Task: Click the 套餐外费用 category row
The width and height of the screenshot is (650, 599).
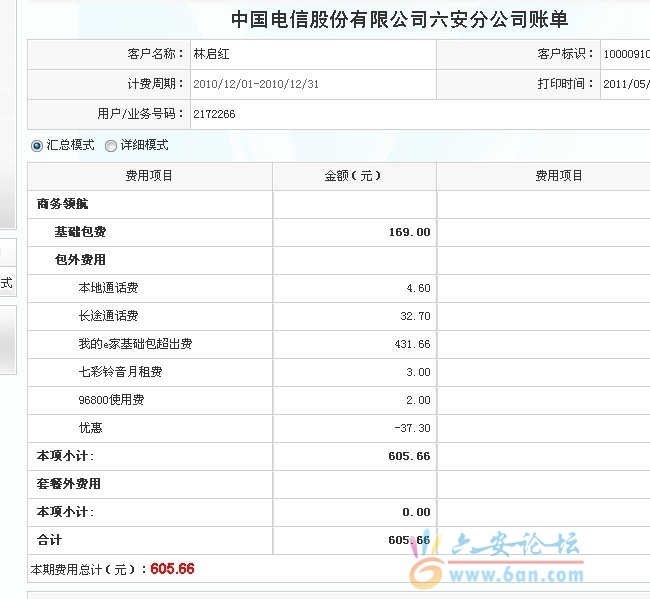Action: point(69,484)
